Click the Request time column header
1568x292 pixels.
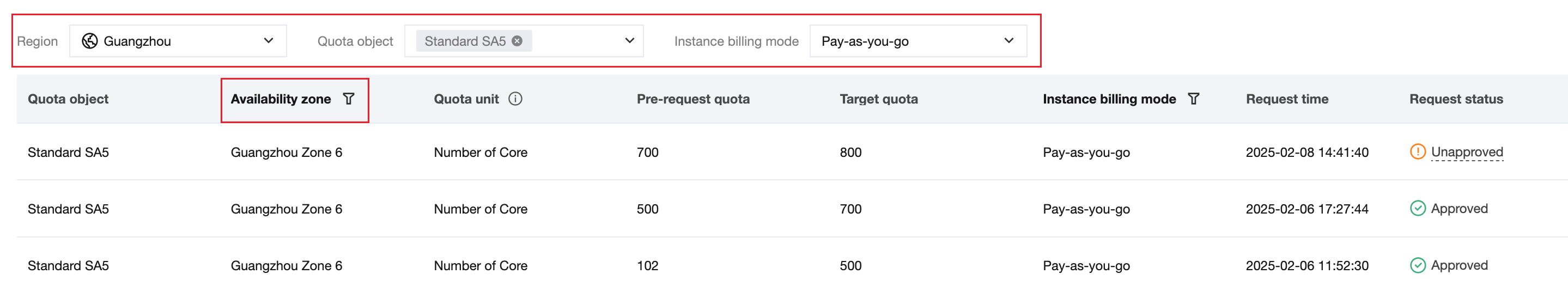point(1287,99)
